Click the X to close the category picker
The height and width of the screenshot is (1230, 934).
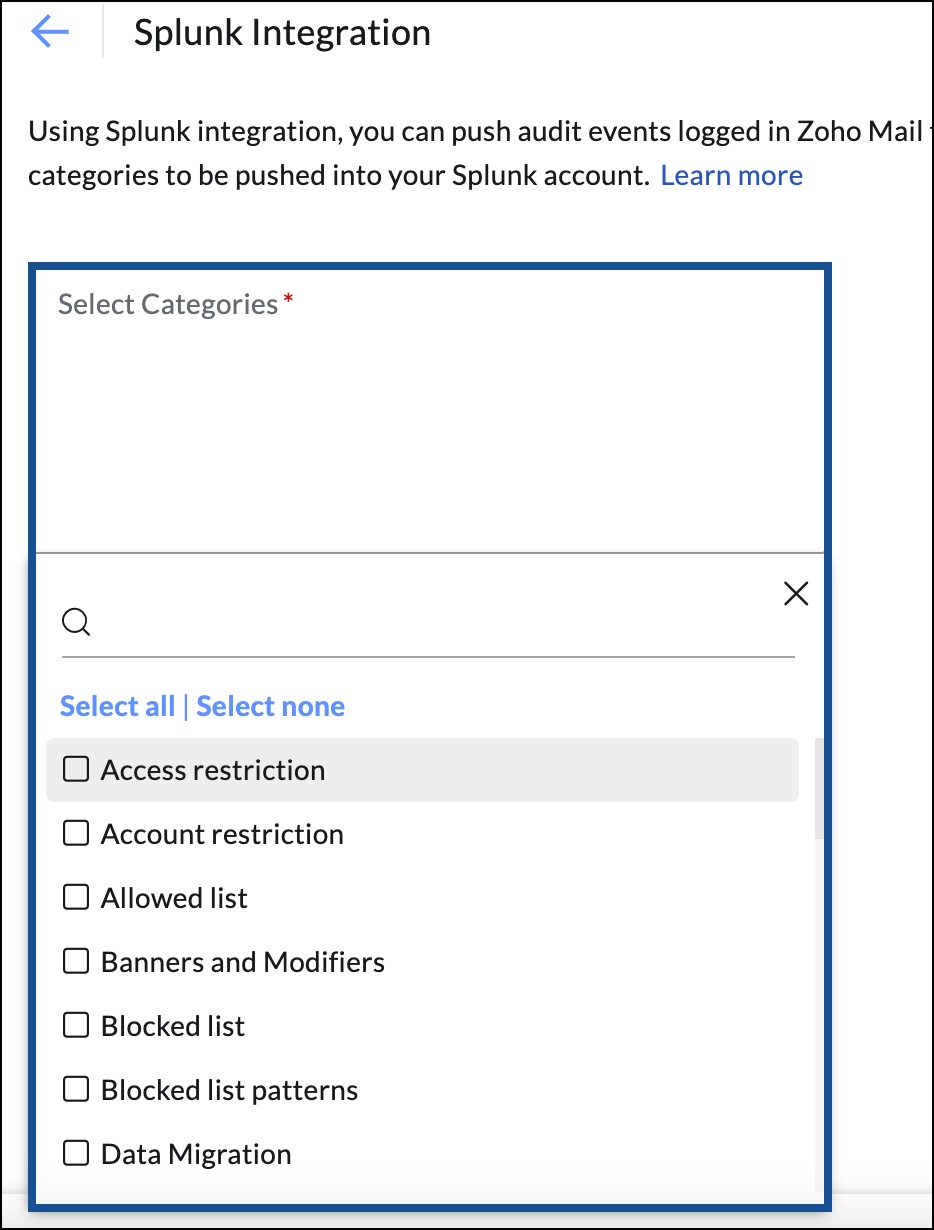(796, 593)
